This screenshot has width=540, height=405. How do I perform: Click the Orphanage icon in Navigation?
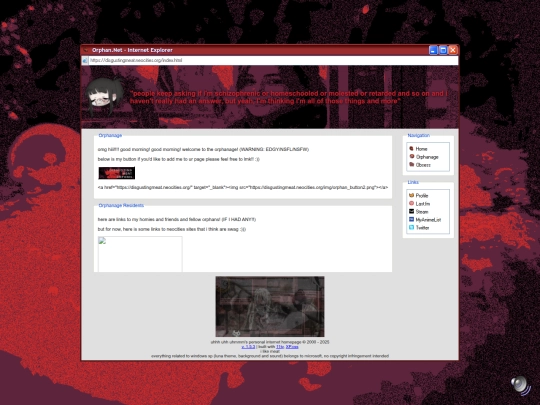(x=411, y=156)
